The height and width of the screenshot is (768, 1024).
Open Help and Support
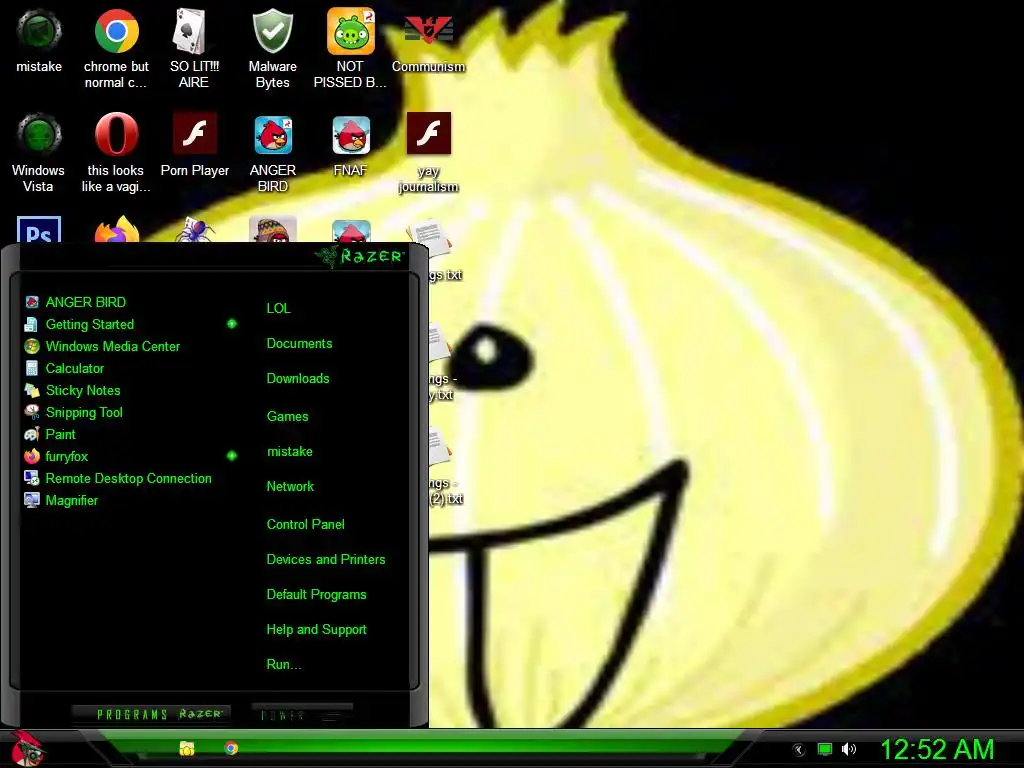[x=316, y=630]
